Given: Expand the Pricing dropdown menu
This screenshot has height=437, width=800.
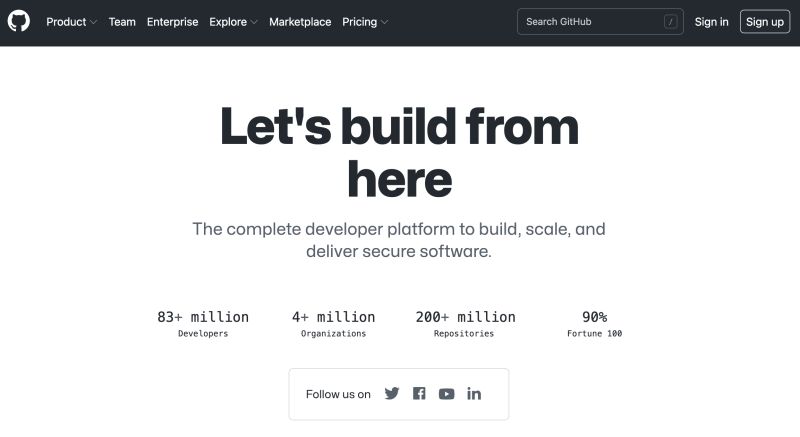Looking at the screenshot, I should pos(365,22).
